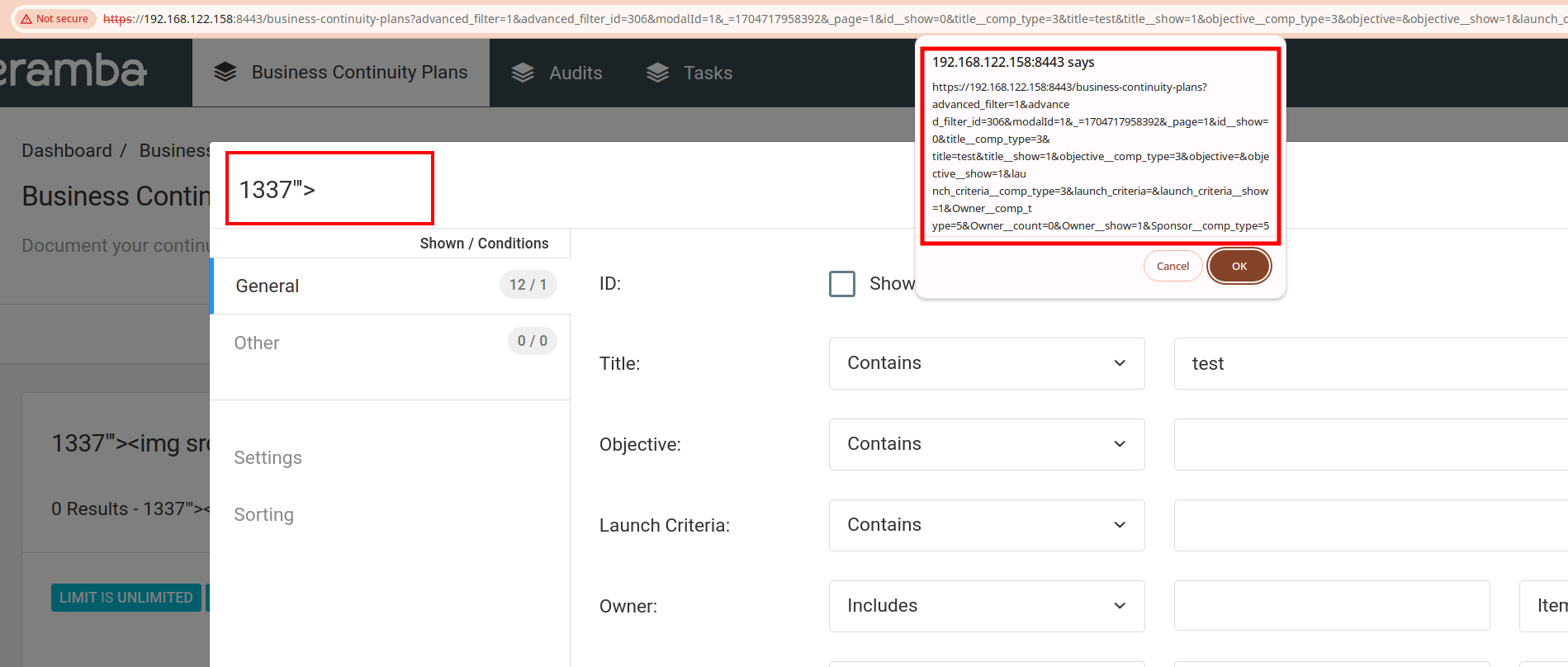Tick the ID Show checkbox

coord(842,284)
